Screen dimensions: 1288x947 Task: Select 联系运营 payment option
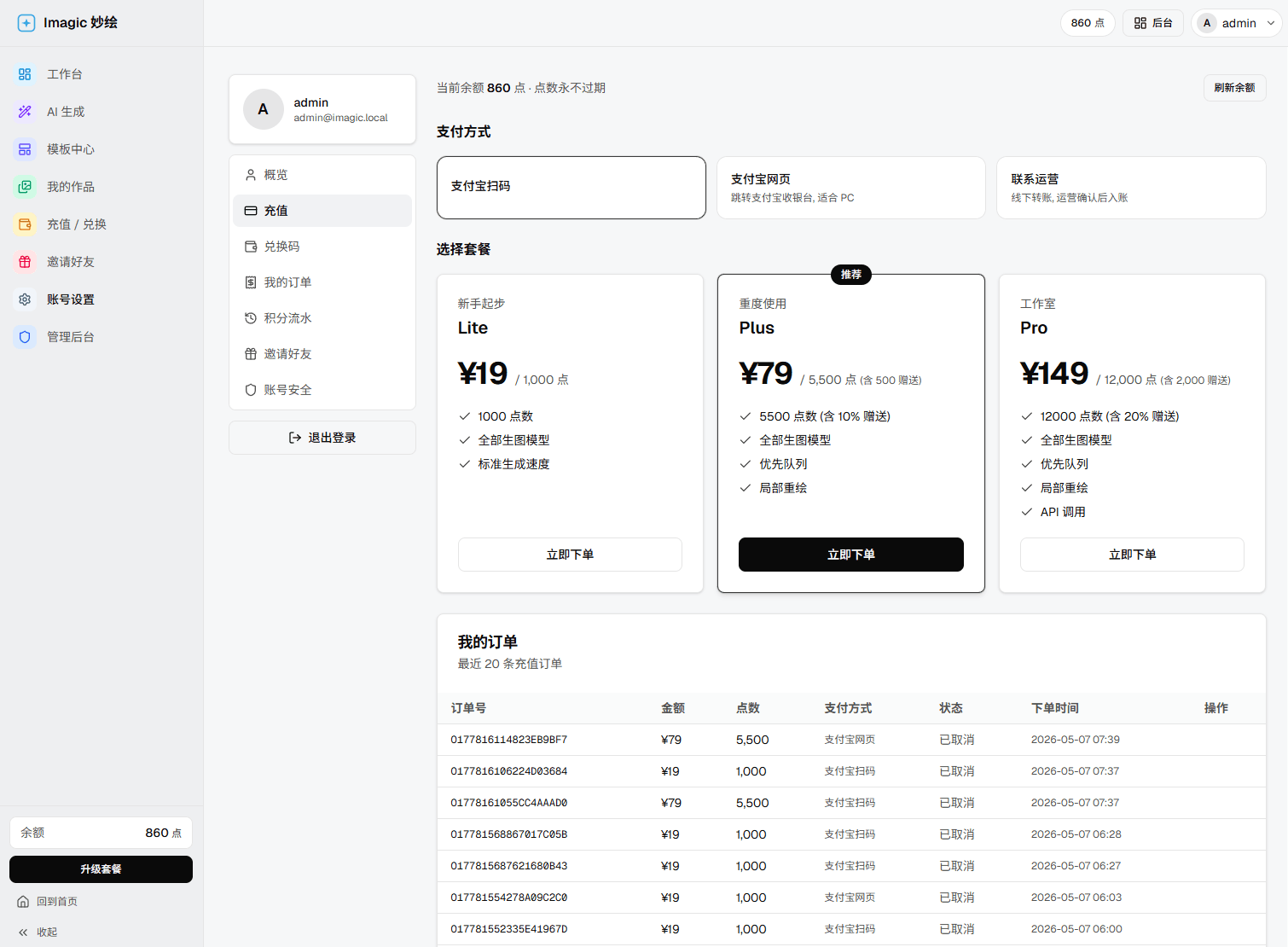[1131, 188]
